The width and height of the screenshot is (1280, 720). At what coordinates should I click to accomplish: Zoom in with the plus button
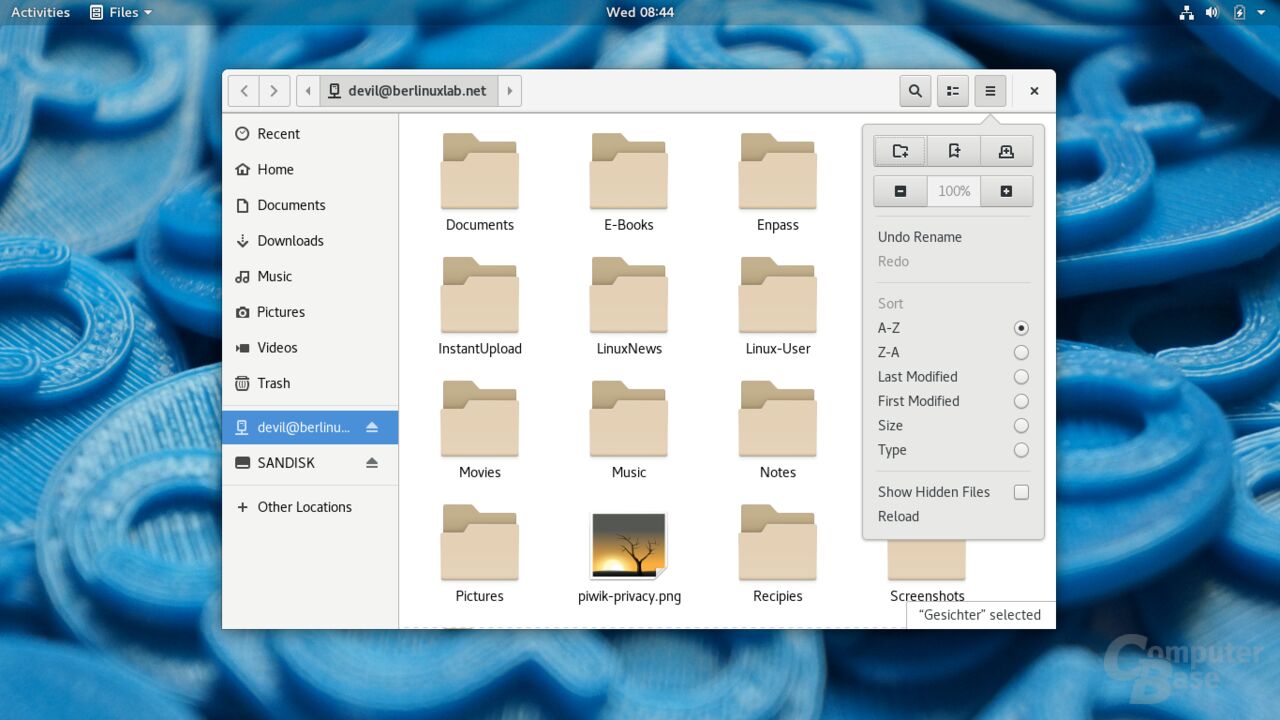[x=1006, y=191]
